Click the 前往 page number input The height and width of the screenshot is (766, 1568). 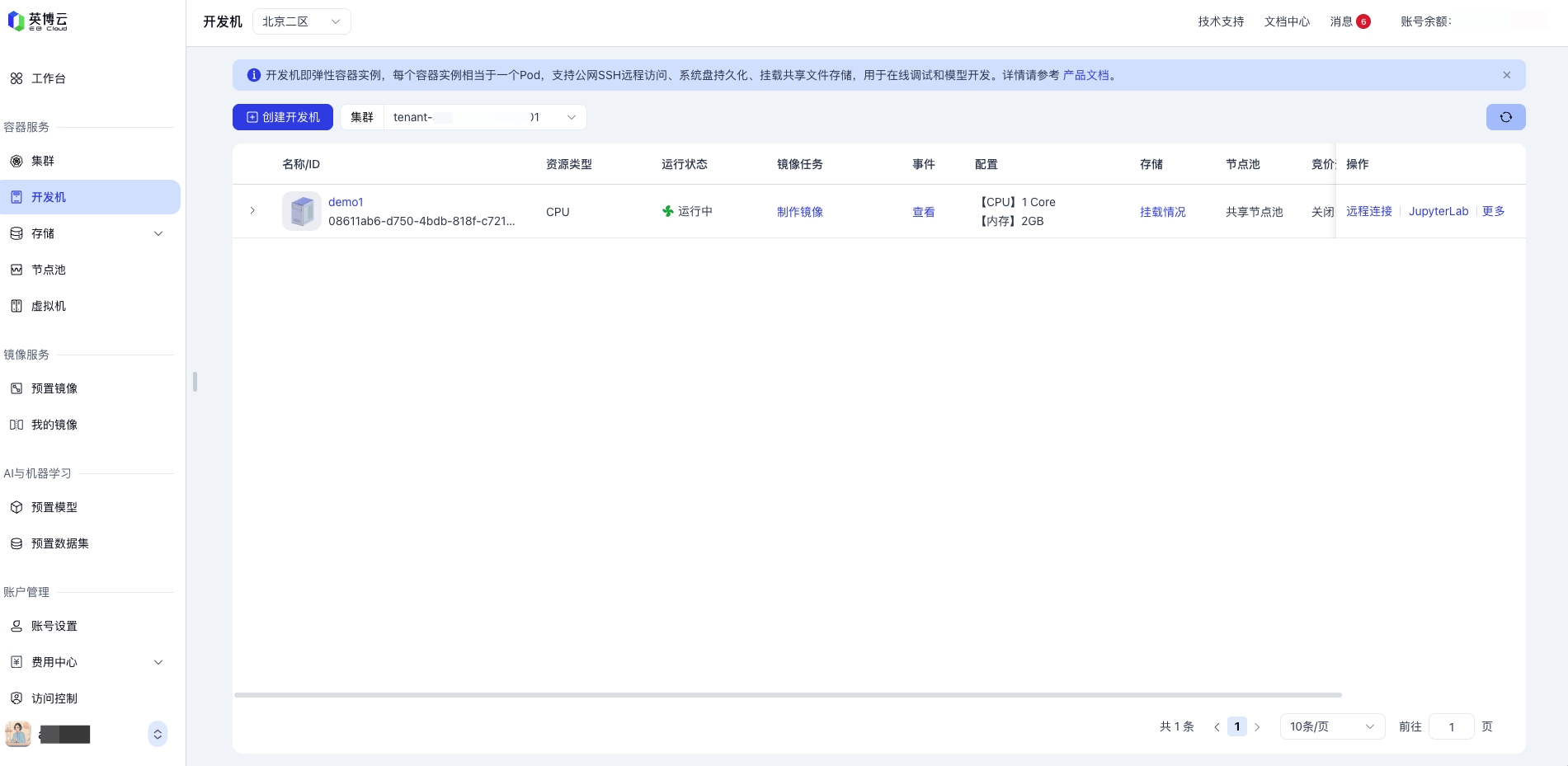pyautogui.click(x=1451, y=726)
